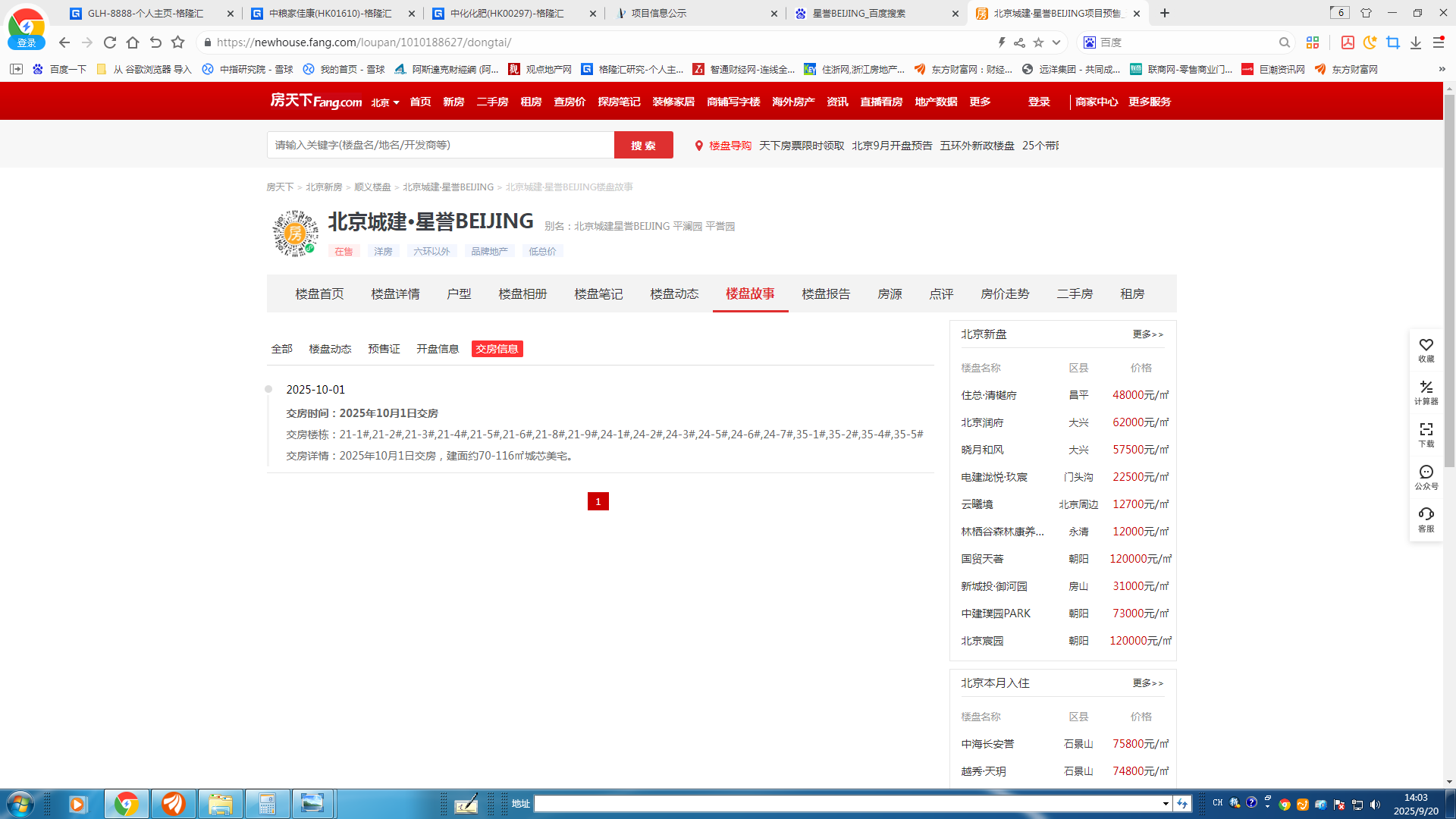
Task: Click the browser back arrow
Action: pyautogui.click(x=64, y=42)
